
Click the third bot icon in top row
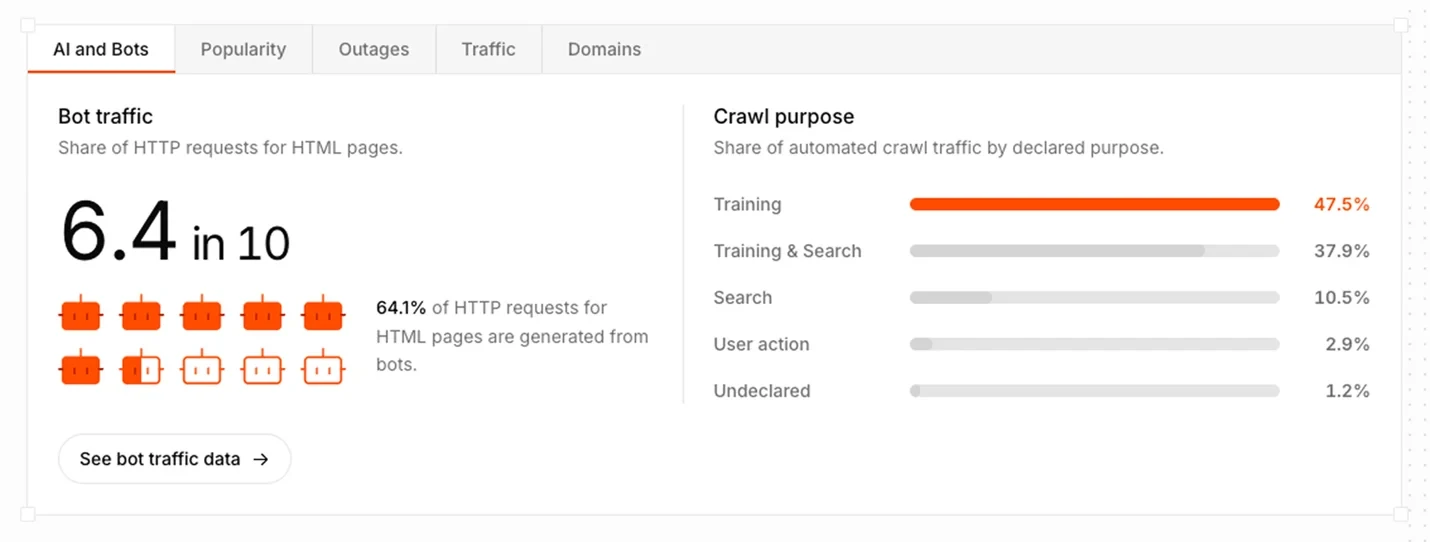click(202, 314)
